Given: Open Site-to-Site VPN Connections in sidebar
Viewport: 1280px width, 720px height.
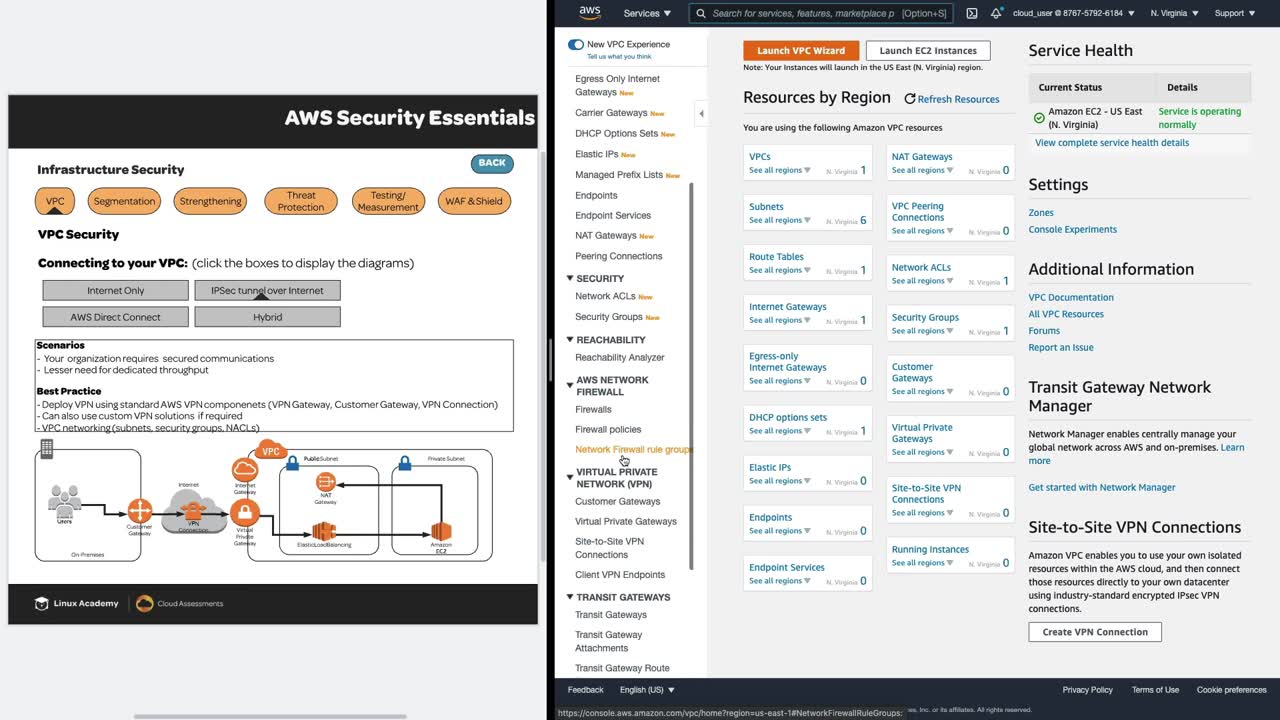Looking at the screenshot, I should tap(610, 548).
